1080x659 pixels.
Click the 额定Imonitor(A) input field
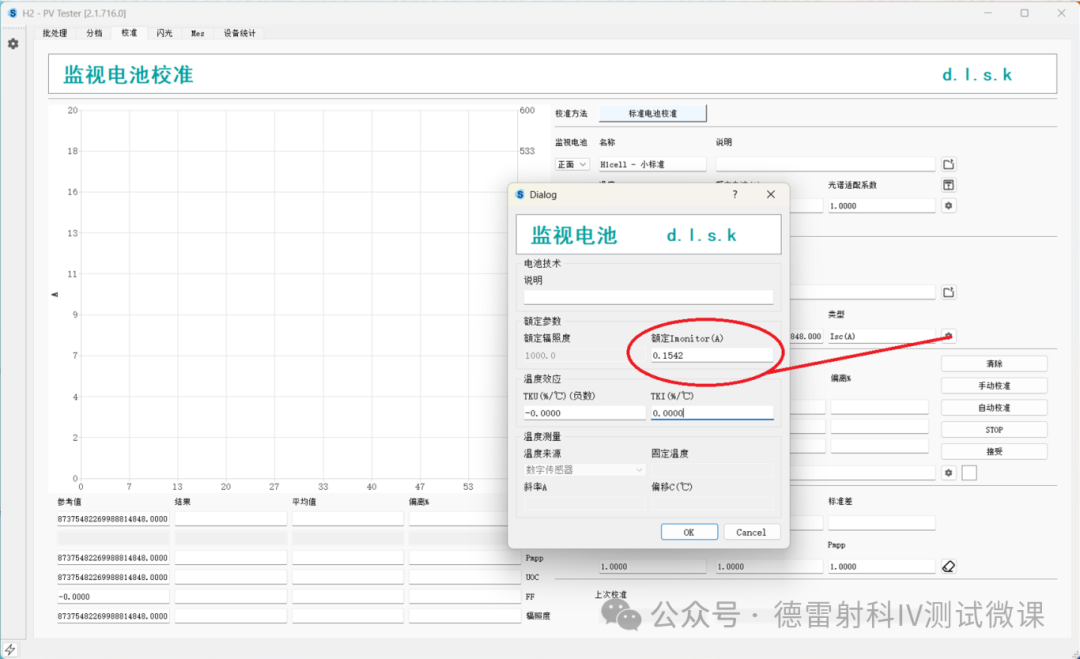tap(711, 355)
